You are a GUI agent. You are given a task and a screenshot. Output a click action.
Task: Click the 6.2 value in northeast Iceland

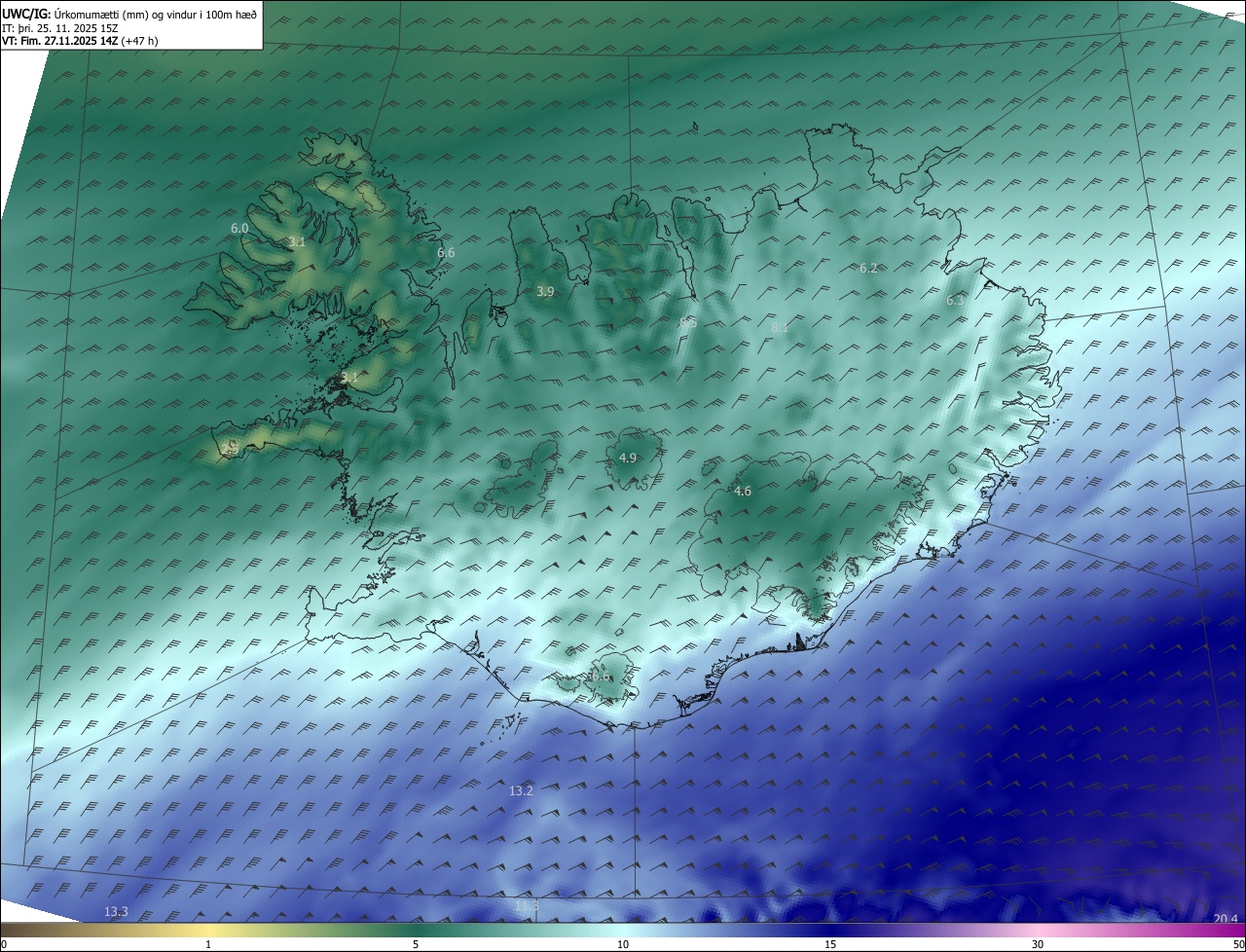coord(868,268)
